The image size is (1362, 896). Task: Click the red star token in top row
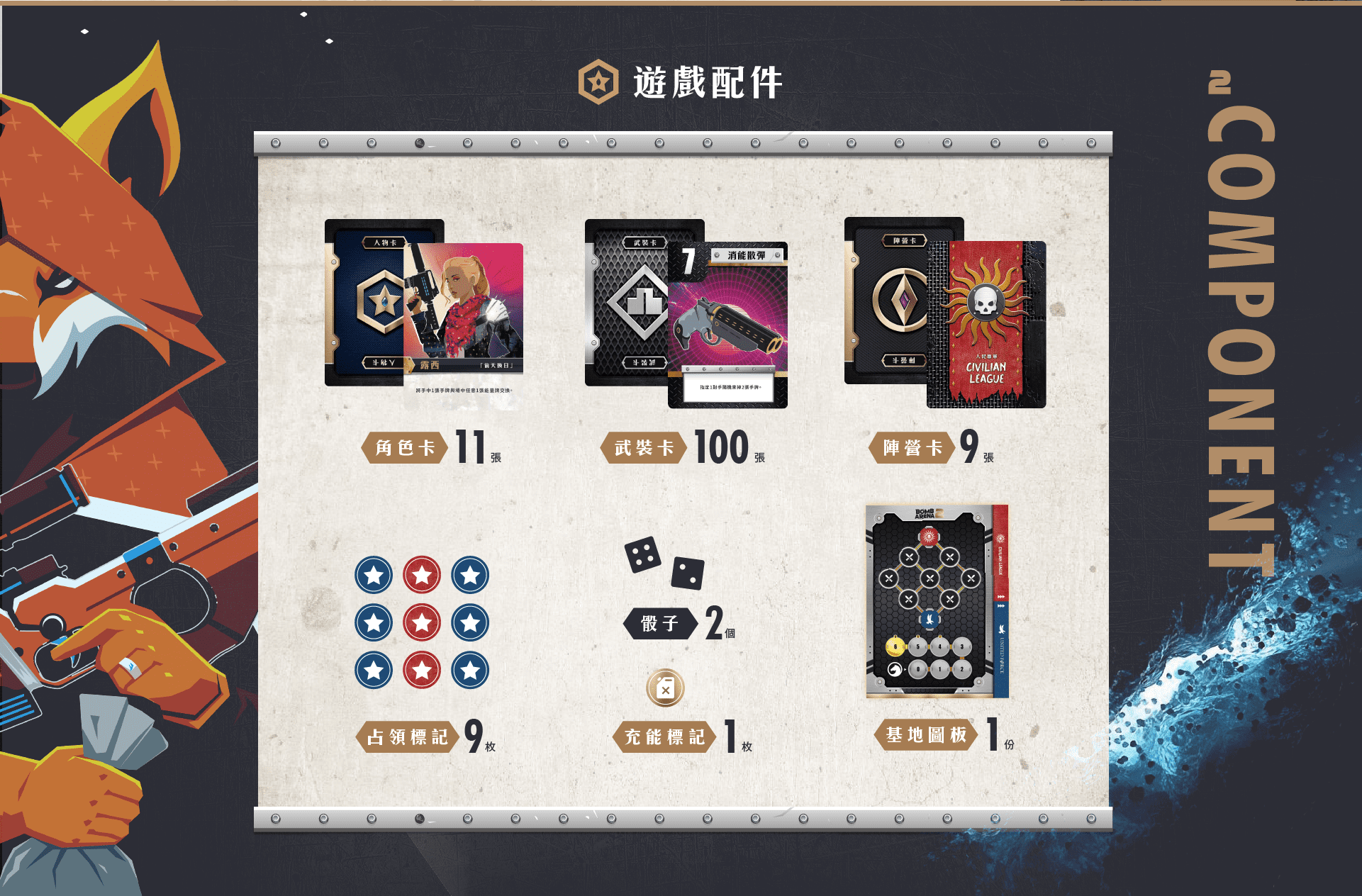pyautogui.click(x=422, y=575)
